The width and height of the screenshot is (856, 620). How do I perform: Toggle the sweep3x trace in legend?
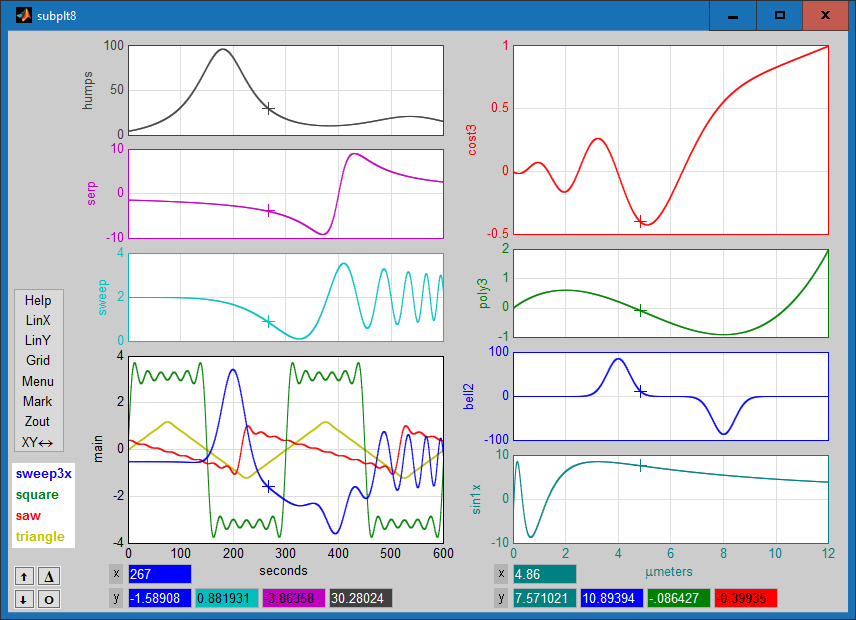point(44,474)
